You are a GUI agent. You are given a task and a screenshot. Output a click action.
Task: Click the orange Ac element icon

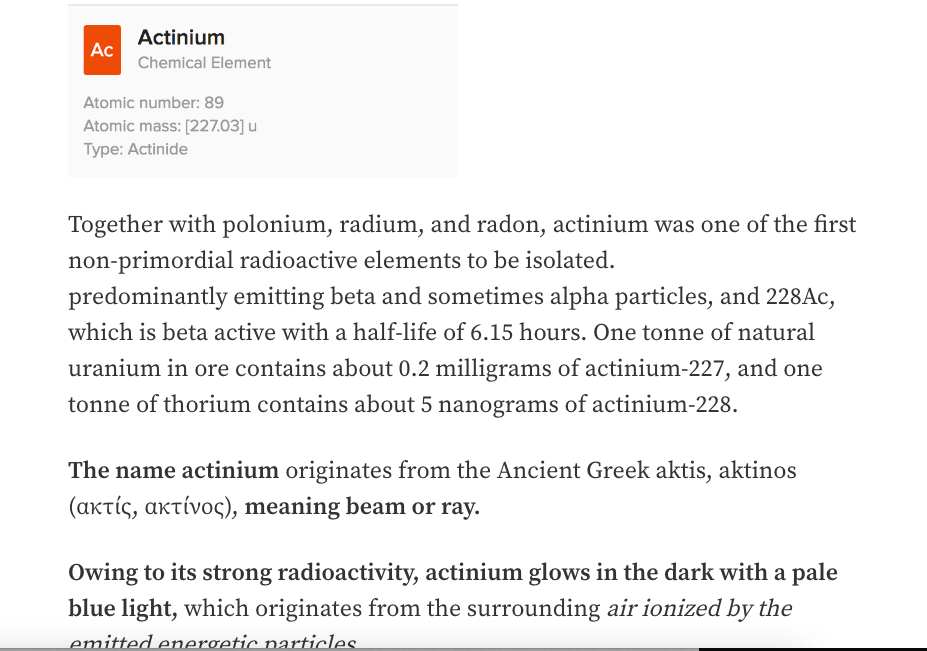pos(102,50)
